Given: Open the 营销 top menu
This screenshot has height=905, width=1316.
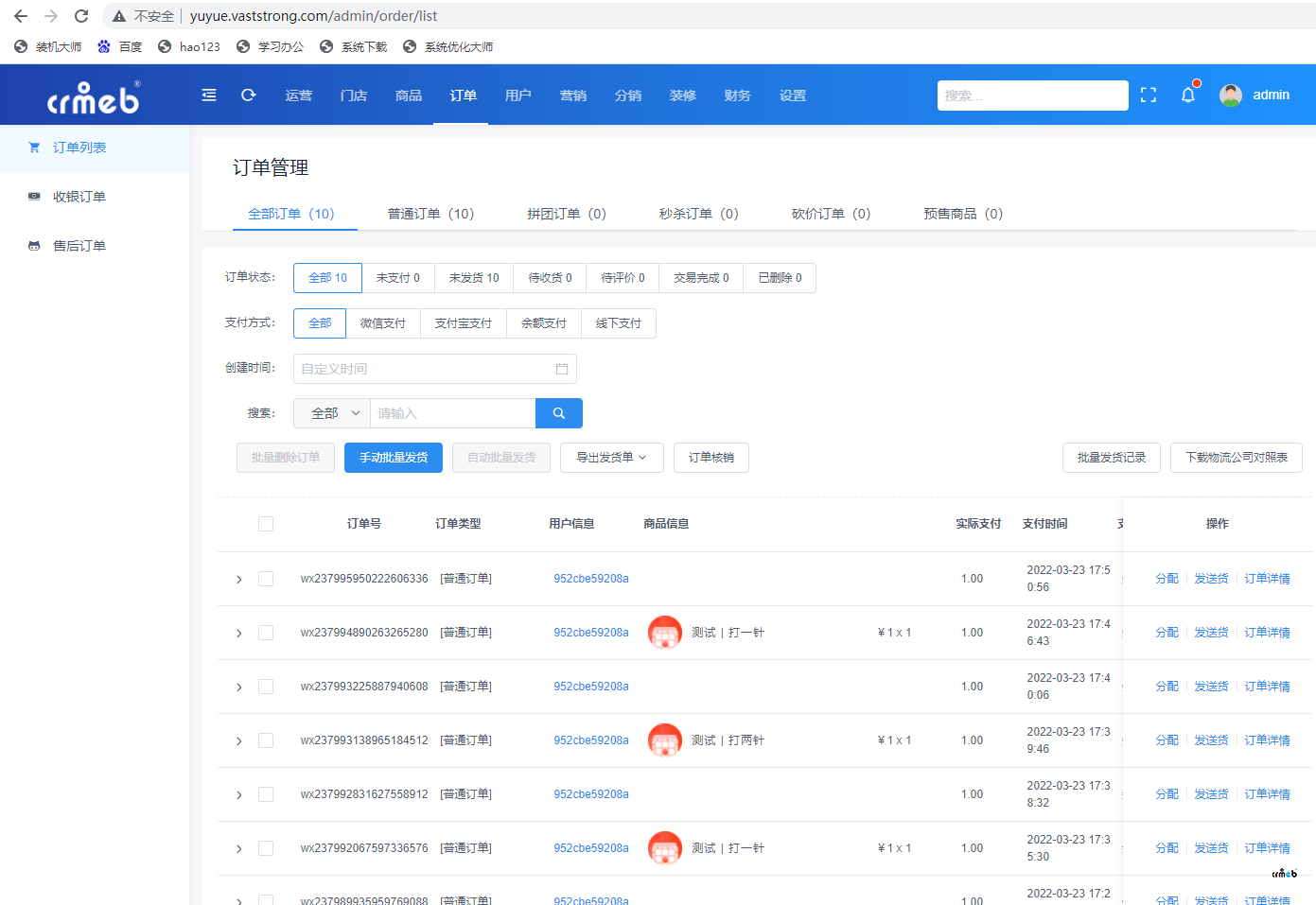Looking at the screenshot, I should click(573, 96).
